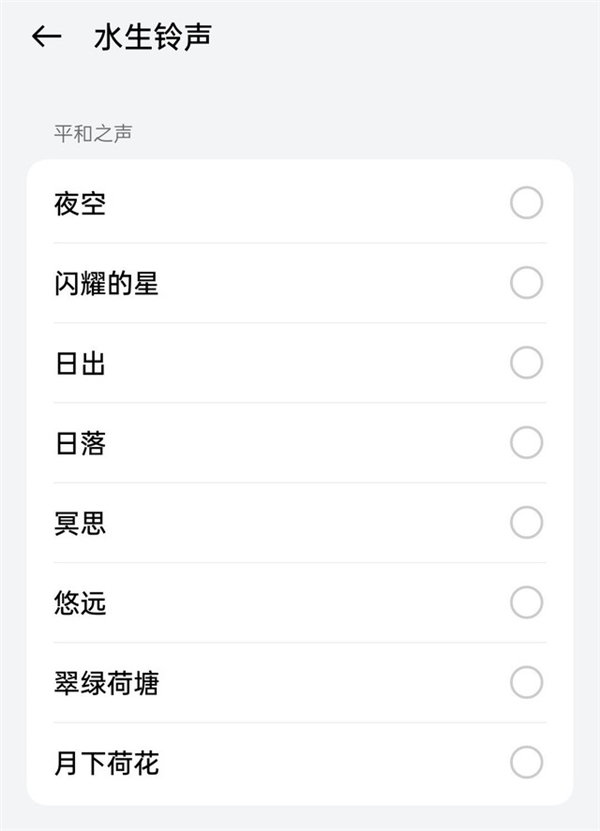Viewport: 600px width, 831px height.
Task: Select the 日出 ringtone radio button
Action: pos(524,362)
